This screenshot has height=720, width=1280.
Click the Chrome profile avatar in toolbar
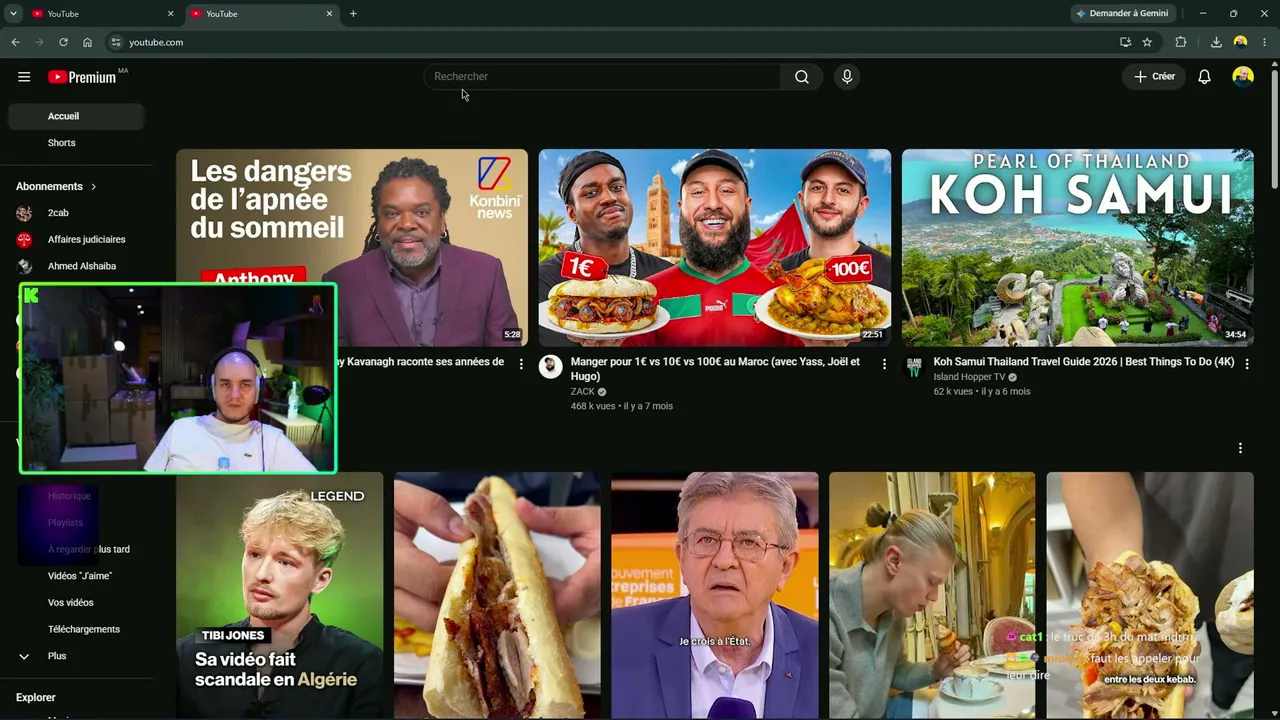click(x=1241, y=42)
